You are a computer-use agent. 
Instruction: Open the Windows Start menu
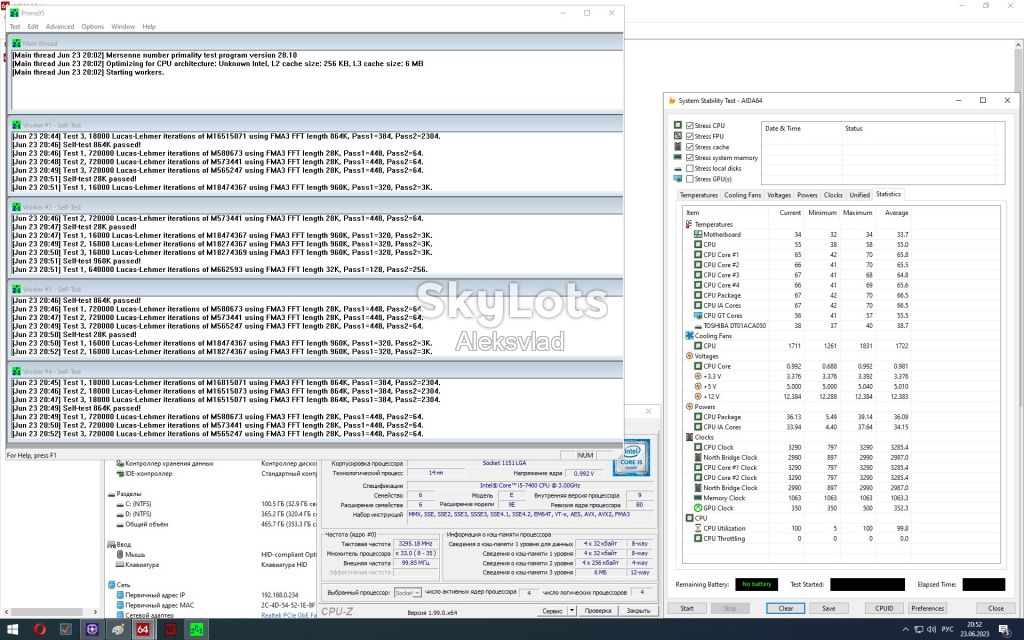click(13, 630)
